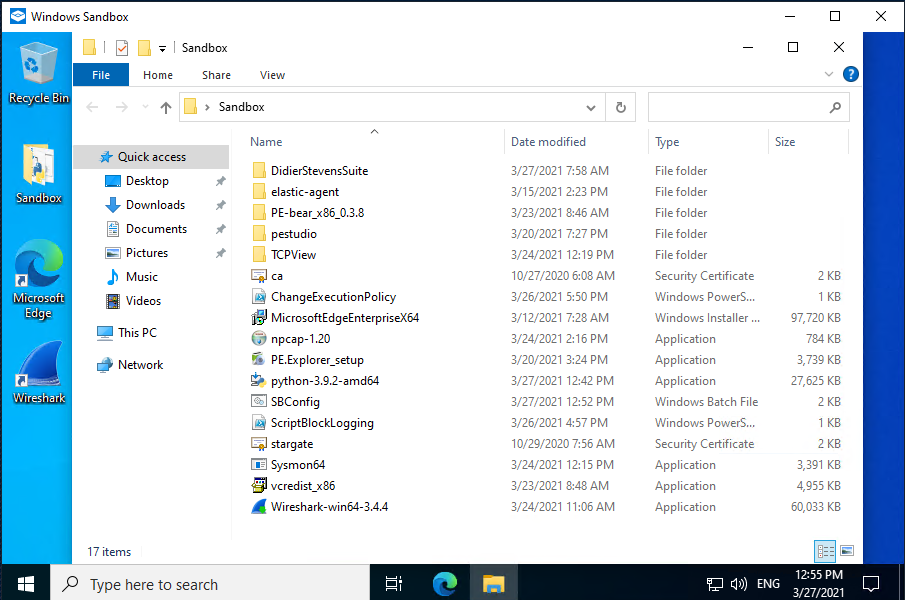Viewport: 905px width, 600px height.
Task: Select the ChangeExecutionPolicy PowerShell script
Action: [x=333, y=297]
